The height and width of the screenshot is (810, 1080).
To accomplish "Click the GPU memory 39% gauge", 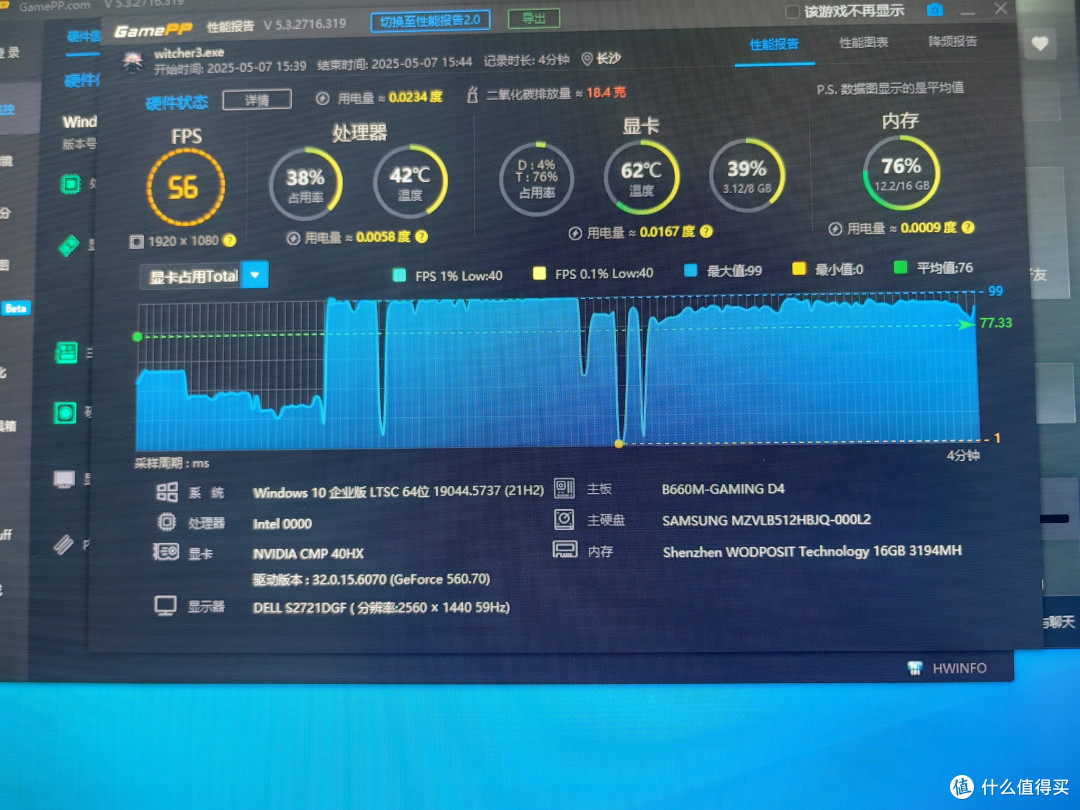I will (x=747, y=175).
